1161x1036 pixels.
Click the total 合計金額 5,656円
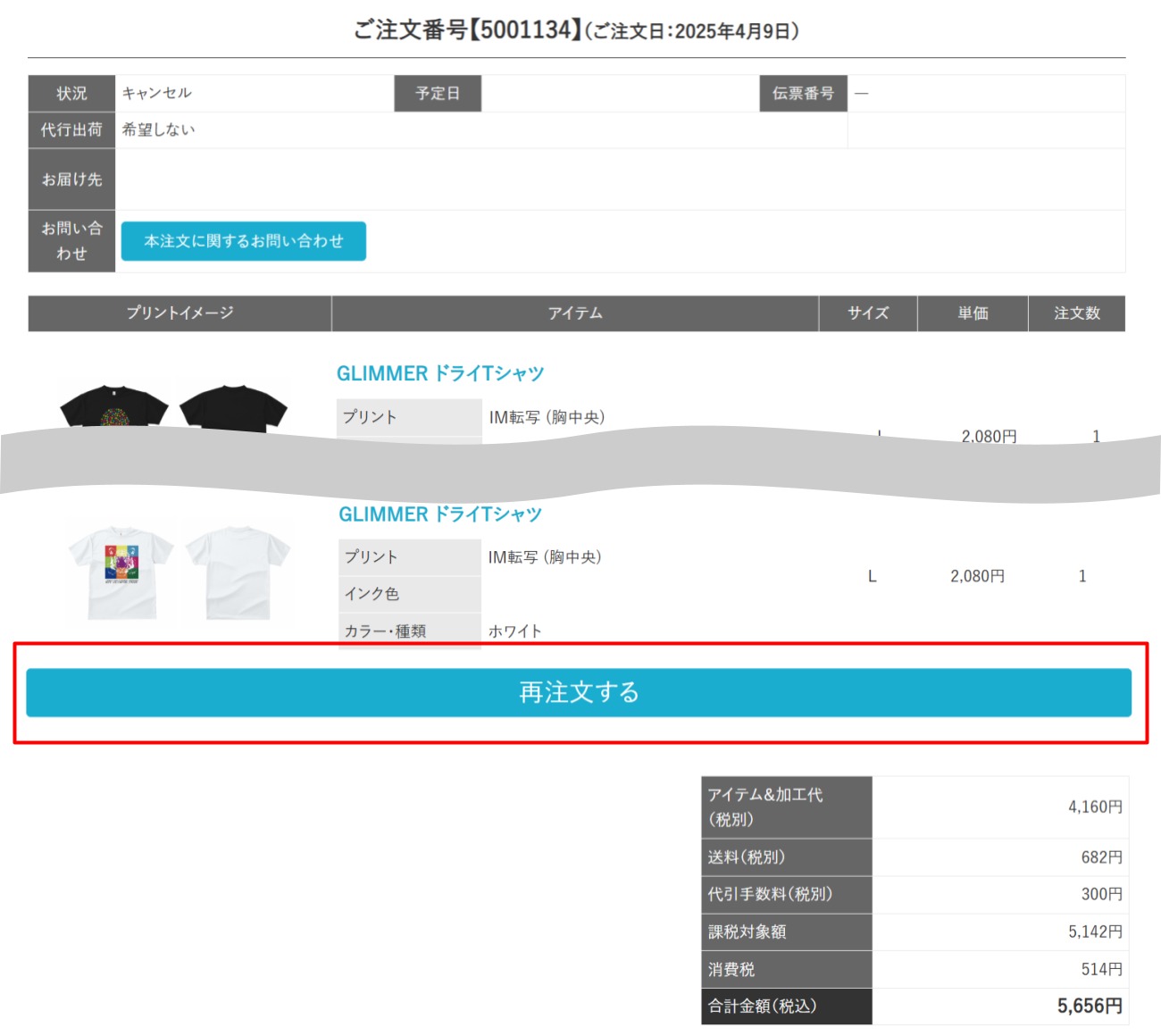click(1090, 1007)
